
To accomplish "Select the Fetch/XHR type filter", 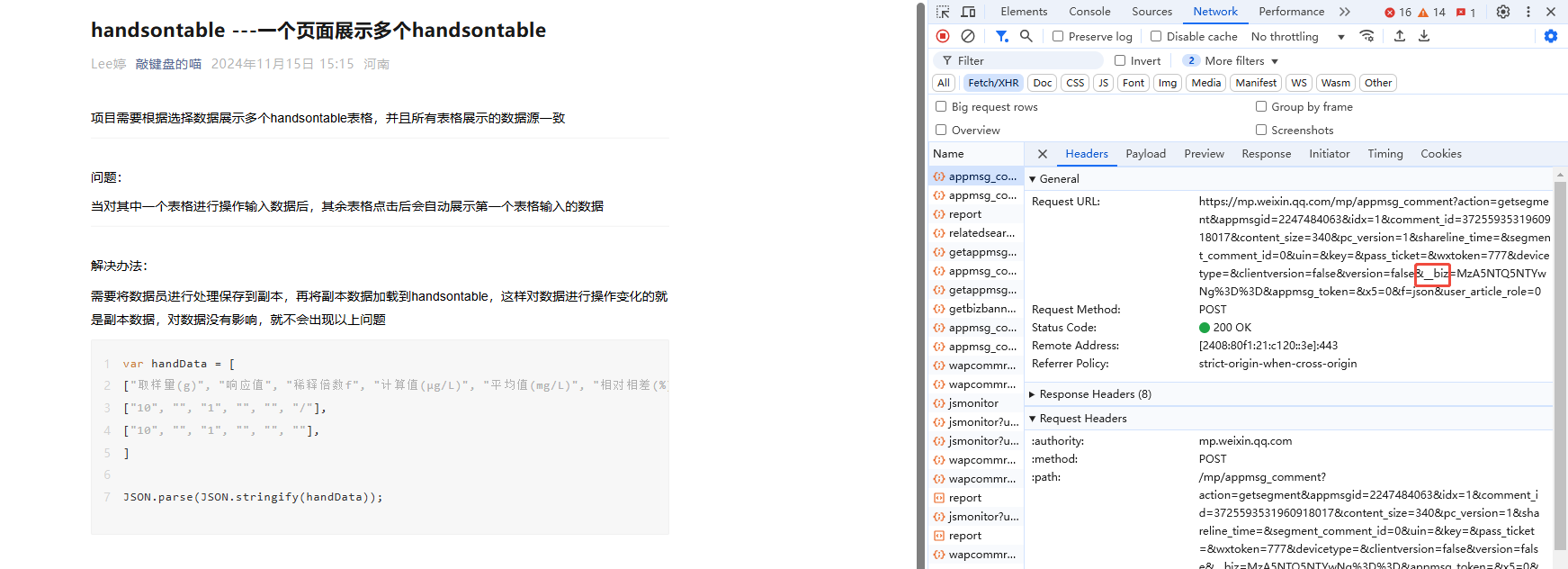I will click(x=993, y=83).
